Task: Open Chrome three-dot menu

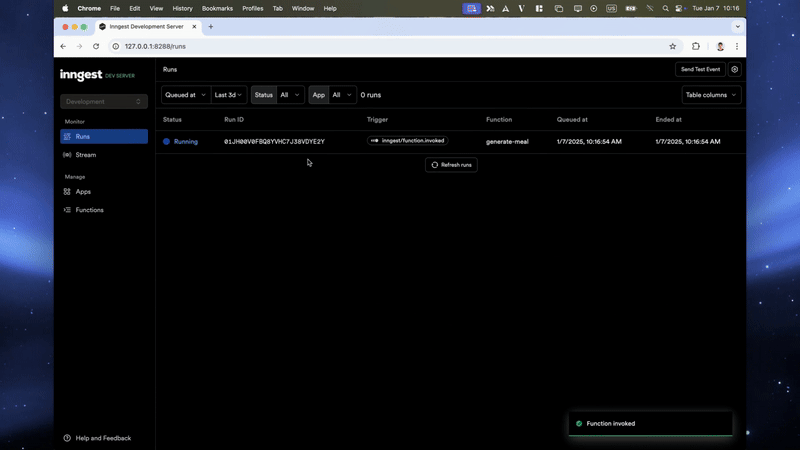Action: click(737, 46)
